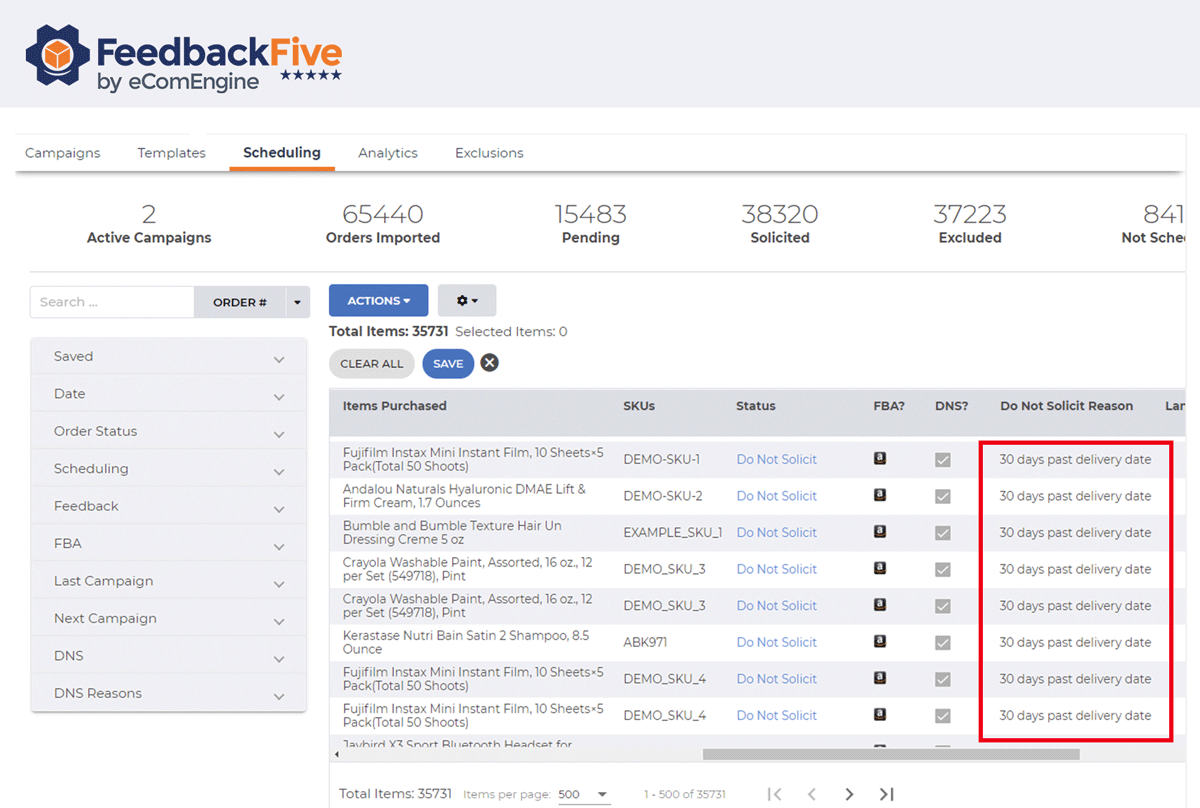Go to the next page arrow
Screen dimensions: 1200x808
coord(849,794)
